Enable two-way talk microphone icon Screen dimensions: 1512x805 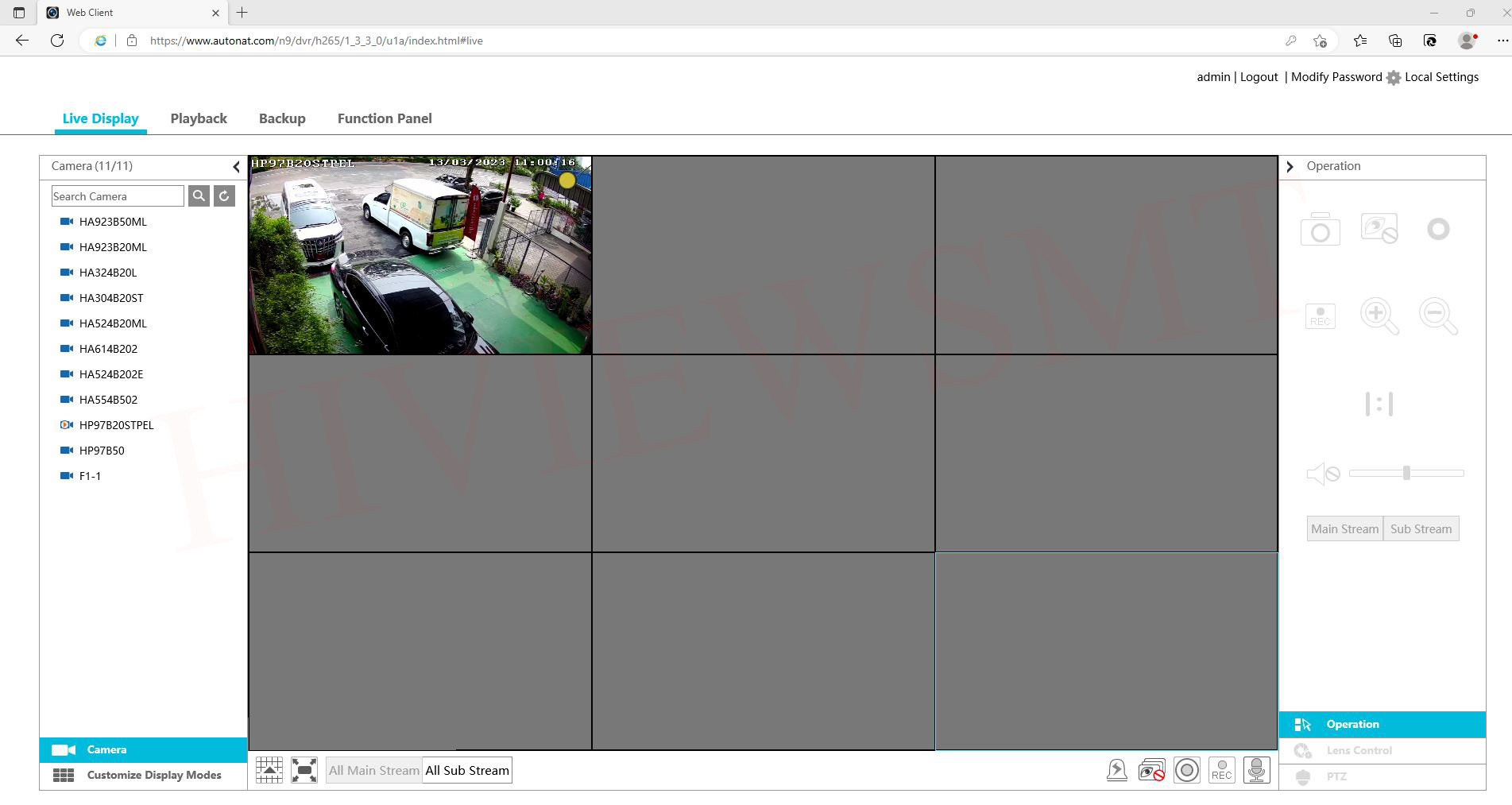(x=1256, y=770)
